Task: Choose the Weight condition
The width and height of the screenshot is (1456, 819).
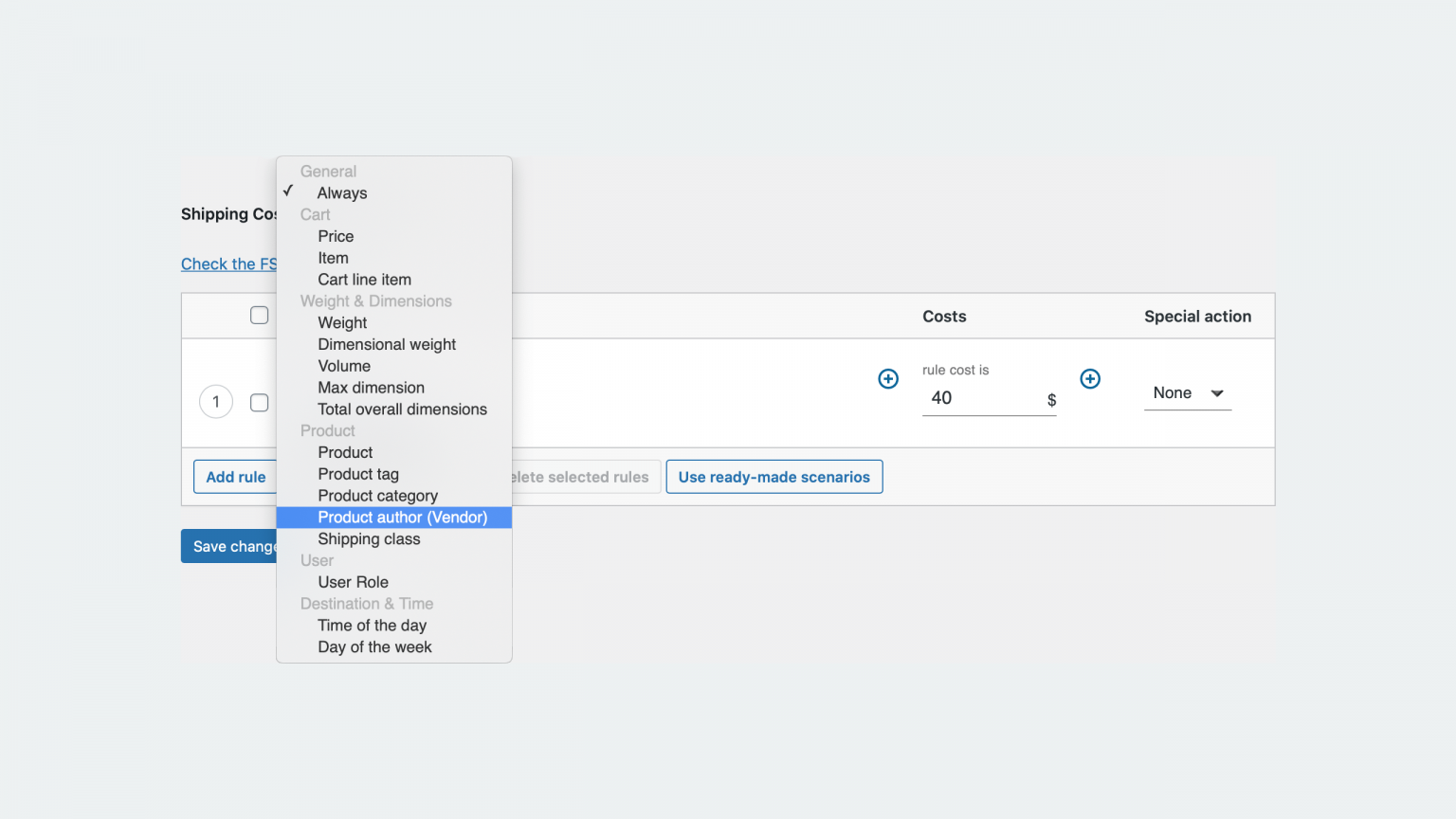Action: pyautogui.click(x=342, y=322)
